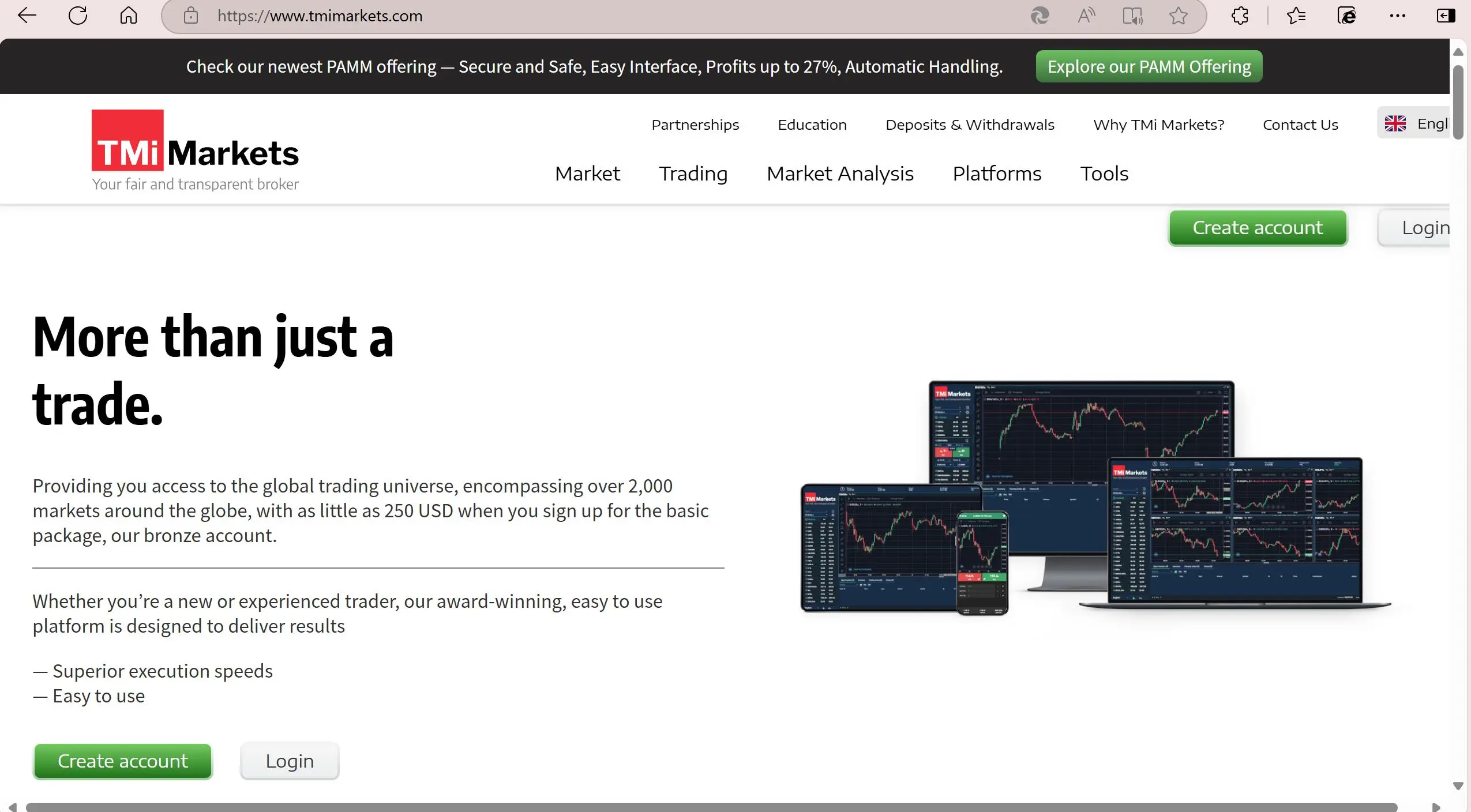The height and width of the screenshot is (812, 1471).
Task: Click the horizontal scrollbar right arrow
Action: [x=1436, y=807]
